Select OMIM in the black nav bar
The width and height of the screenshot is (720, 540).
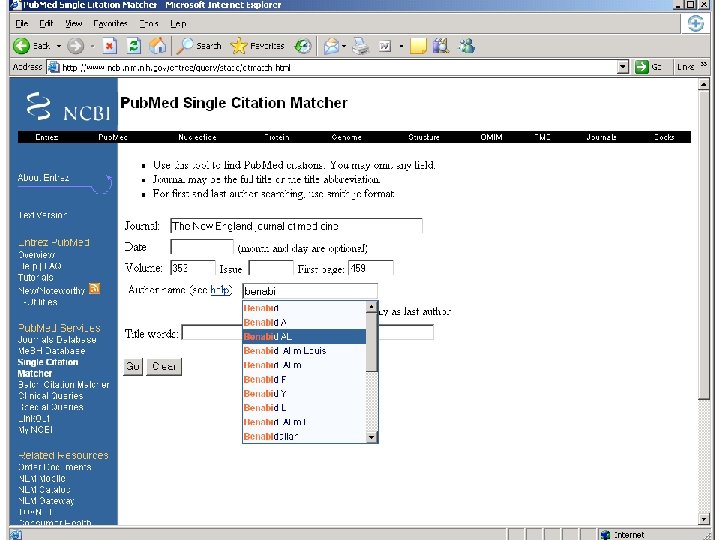[491, 137]
